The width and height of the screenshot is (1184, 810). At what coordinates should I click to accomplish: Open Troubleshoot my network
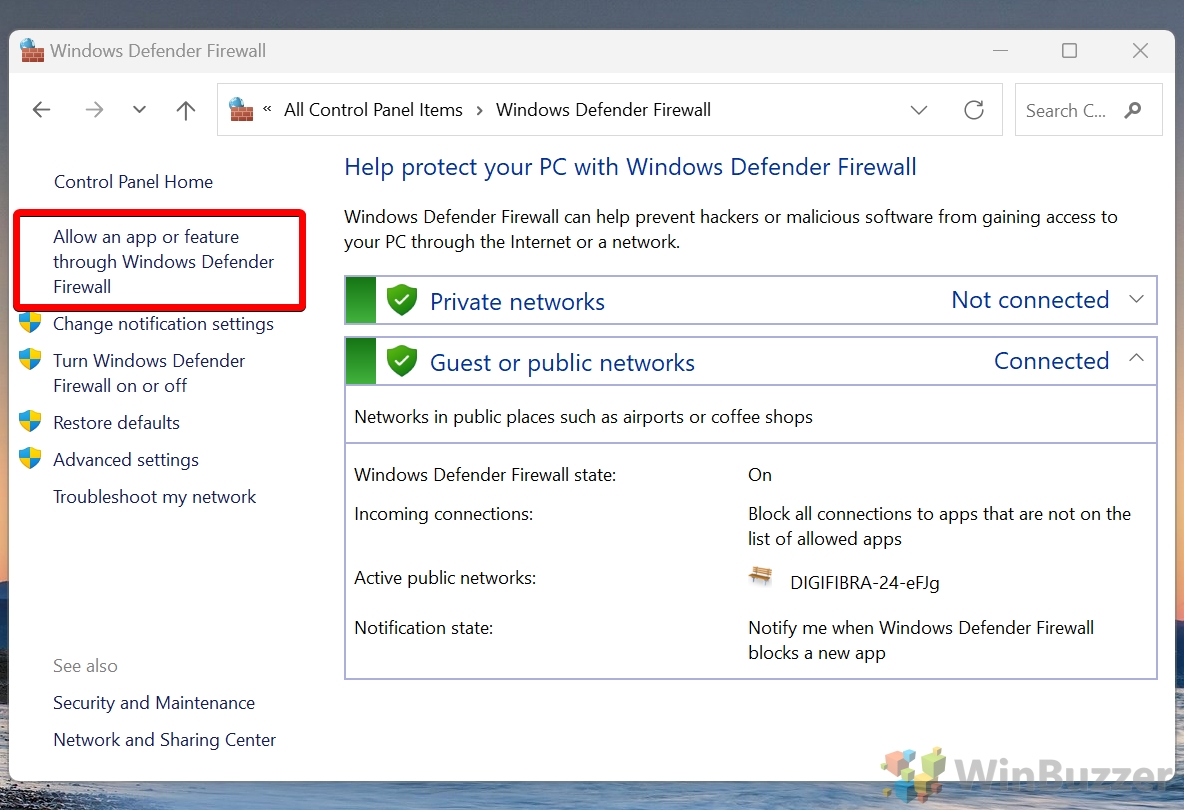pyautogui.click(x=154, y=497)
